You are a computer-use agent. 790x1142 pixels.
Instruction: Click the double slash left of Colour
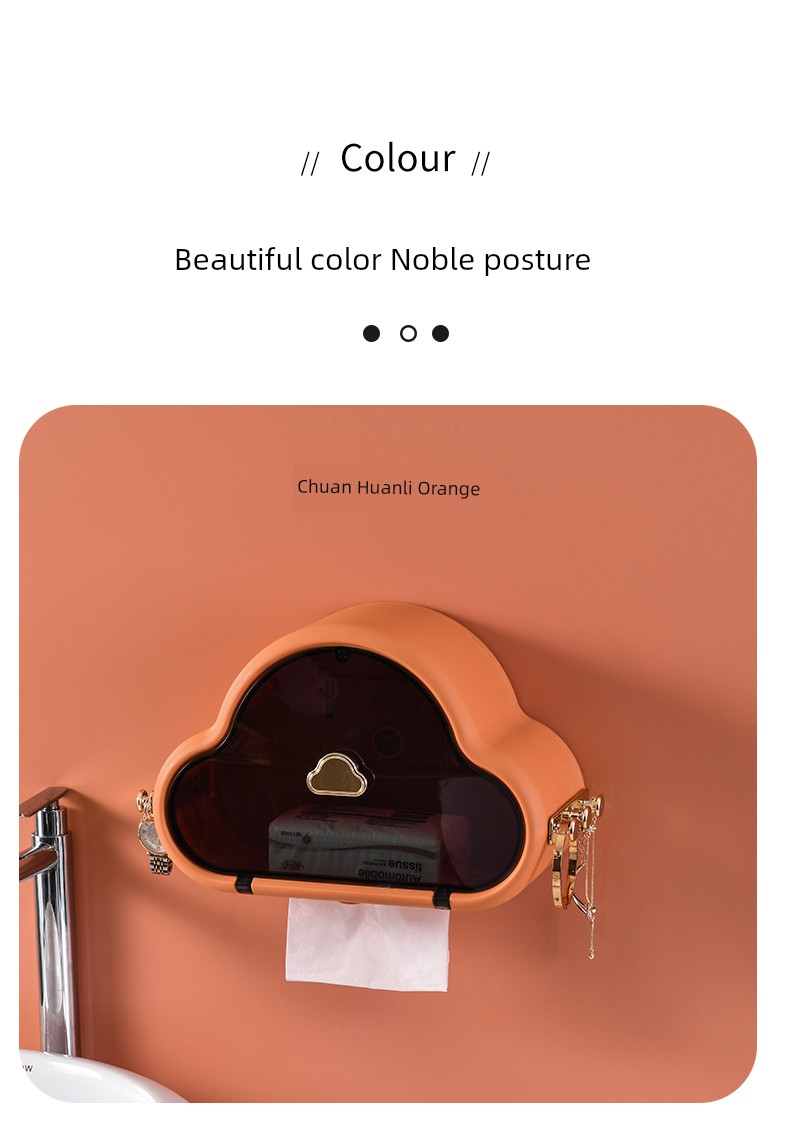pyautogui.click(x=310, y=164)
